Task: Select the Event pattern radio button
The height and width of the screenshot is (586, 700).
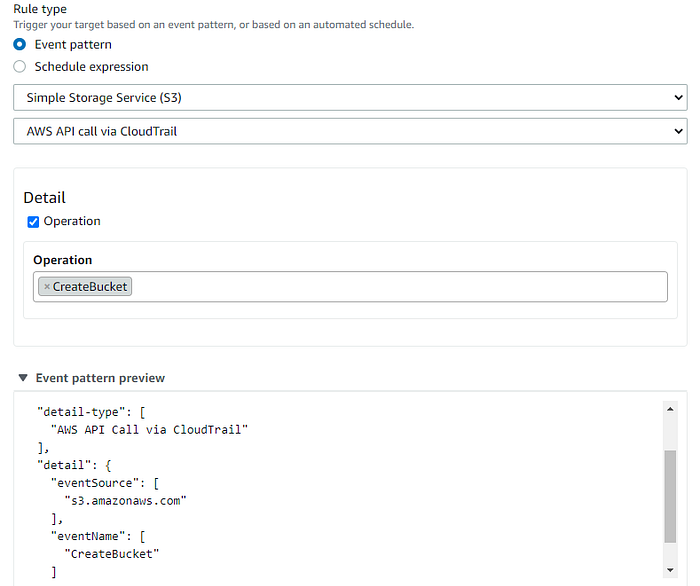Action: point(20,45)
